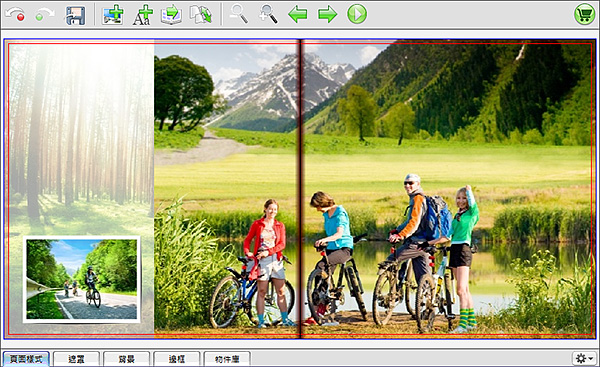The height and width of the screenshot is (367, 600).
Task: Click the copy pages icon
Action: pyautogui.click(x=202, y=15)
